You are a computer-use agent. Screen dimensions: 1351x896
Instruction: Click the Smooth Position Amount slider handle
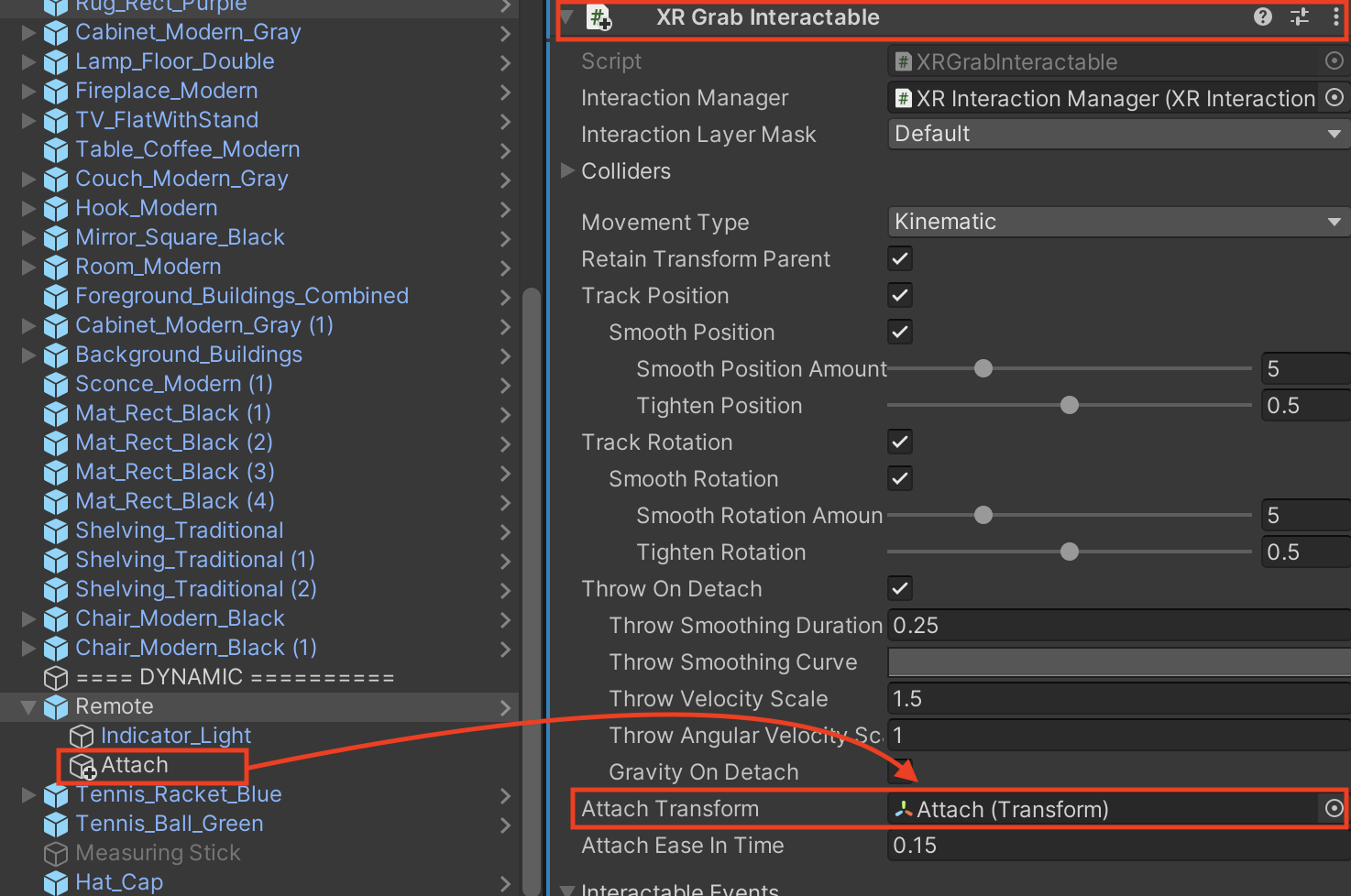click(x=983, y=368)
